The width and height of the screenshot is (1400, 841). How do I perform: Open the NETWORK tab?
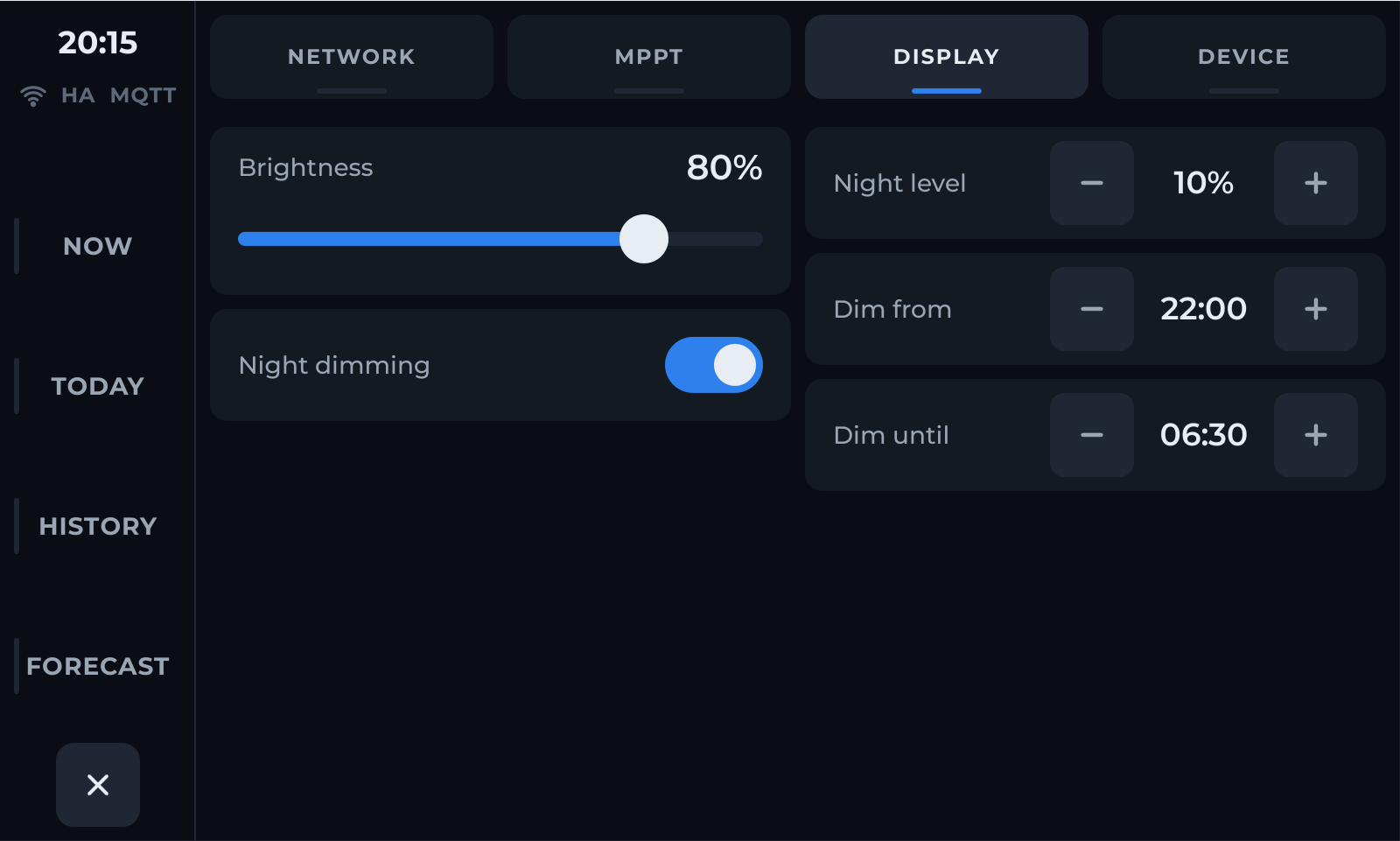pyautogui.click(x=352, y=57)
